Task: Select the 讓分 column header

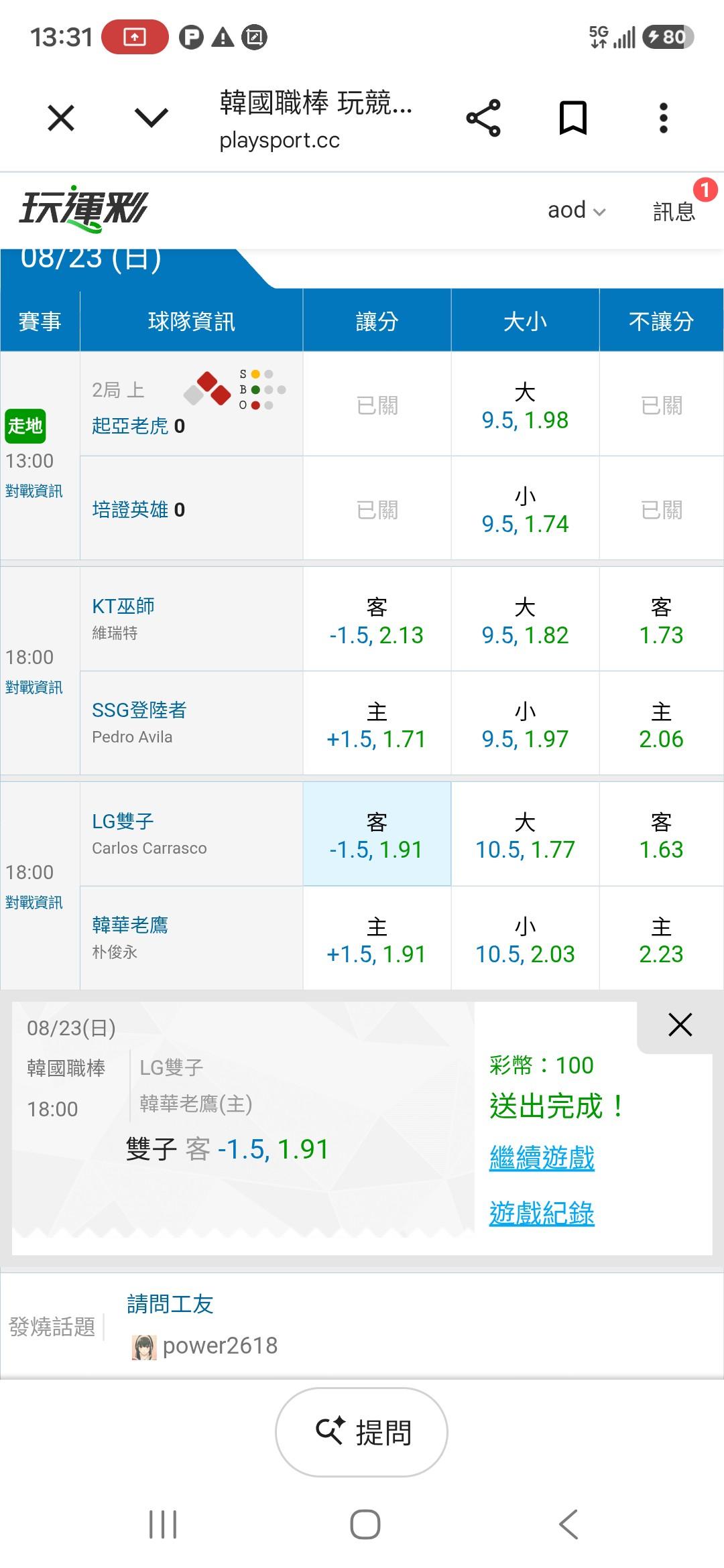Action: click(x=377, y=321)
